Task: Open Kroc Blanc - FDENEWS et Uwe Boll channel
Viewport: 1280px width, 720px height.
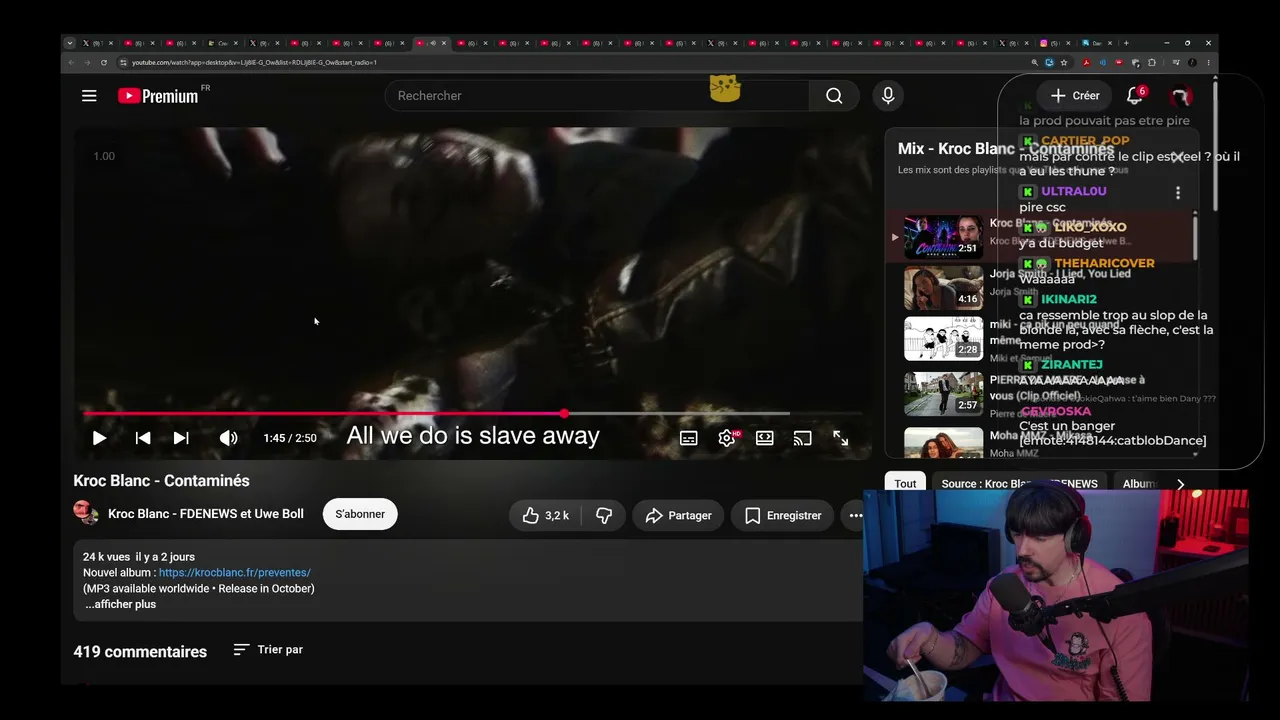Action: click(206, 514)
